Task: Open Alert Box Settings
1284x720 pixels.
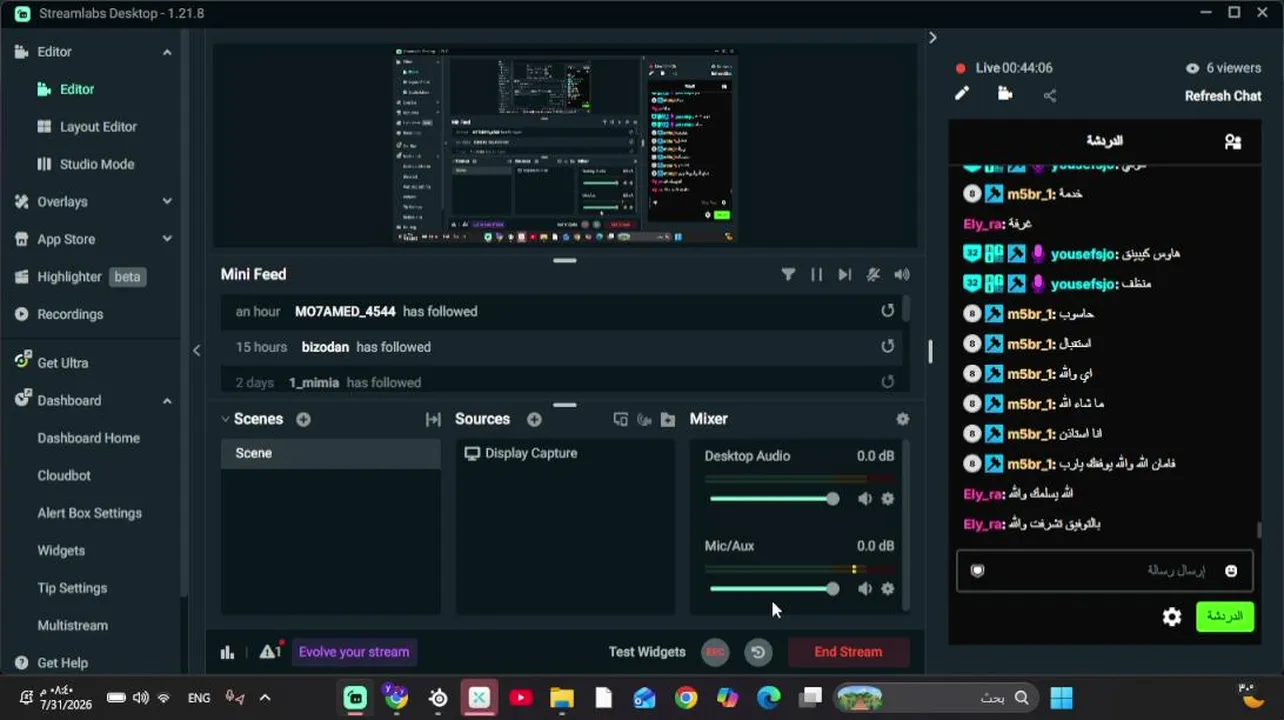Action: click(89, 513)
